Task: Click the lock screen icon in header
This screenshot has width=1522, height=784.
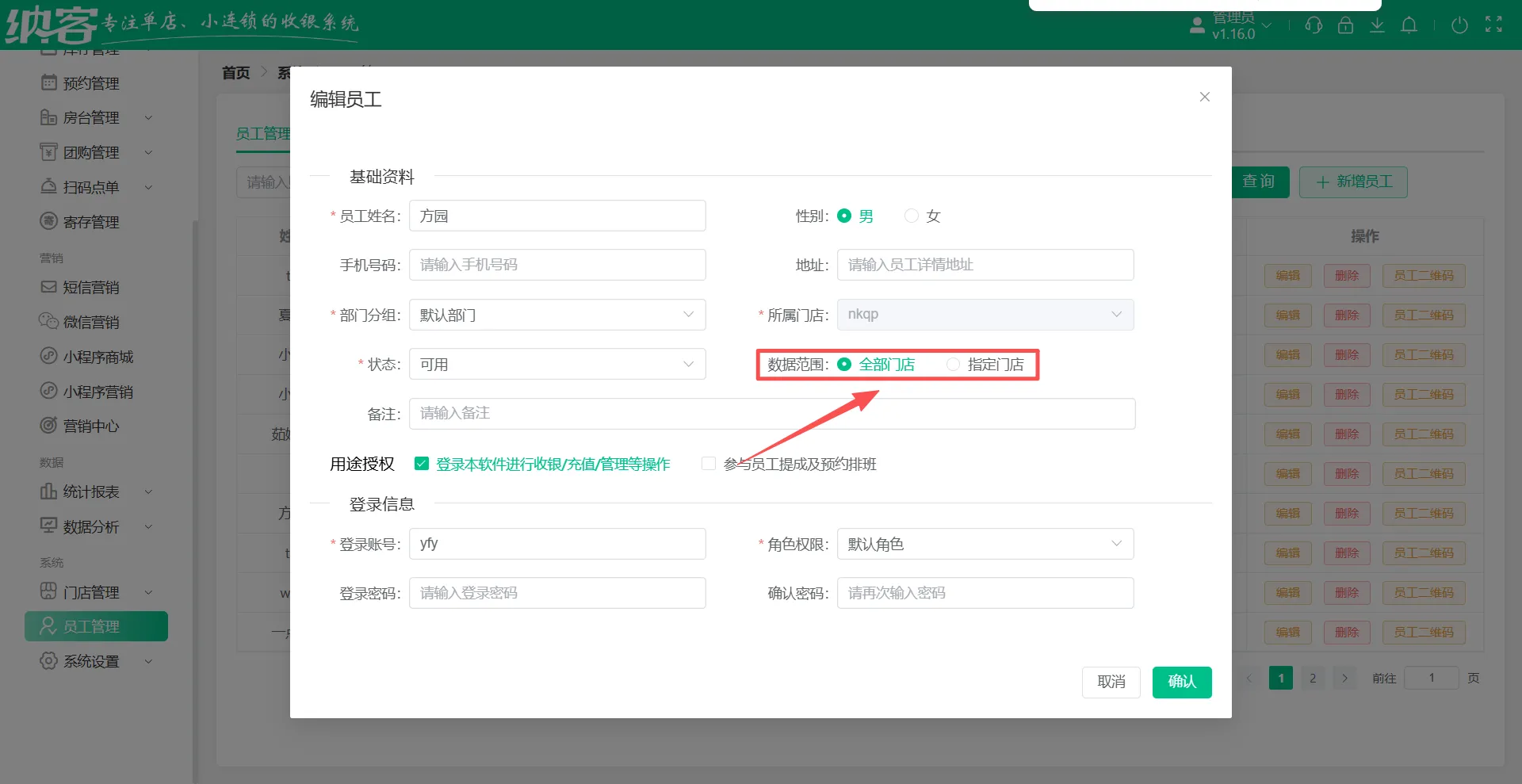Action: pos(1345,25)
